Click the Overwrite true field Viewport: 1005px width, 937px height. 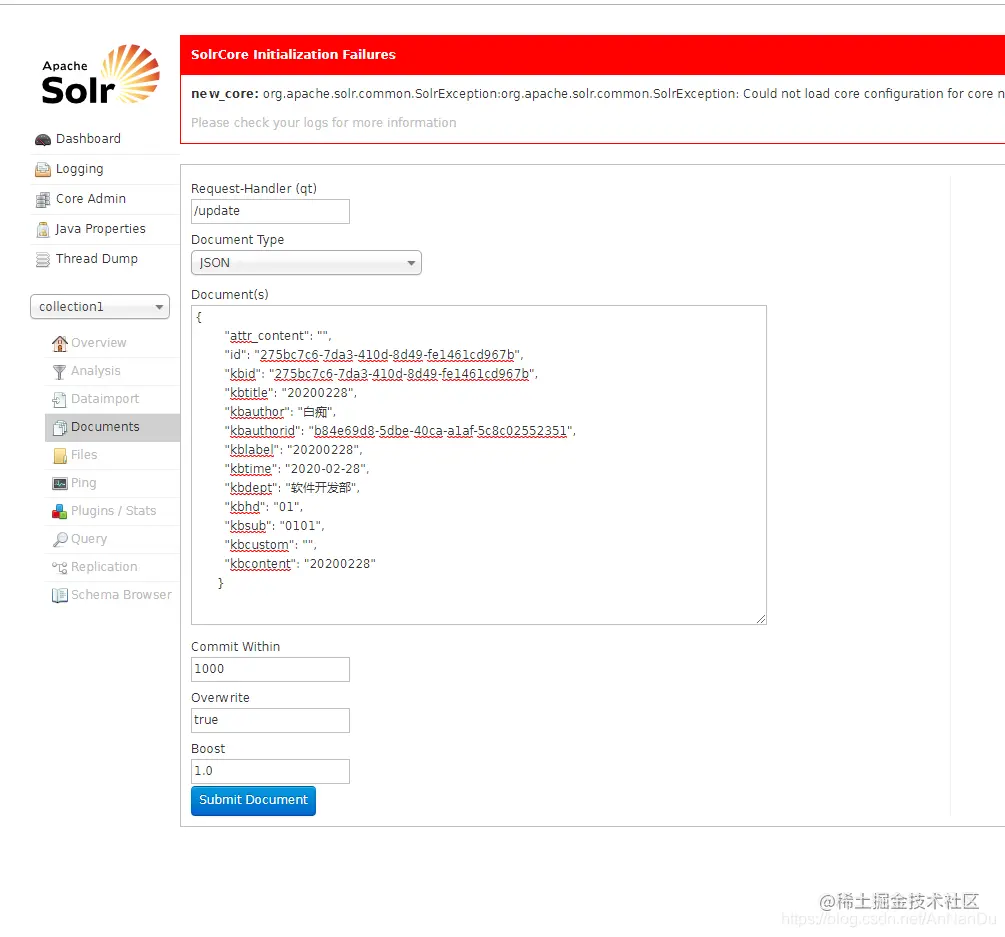(x=270, y=720)
